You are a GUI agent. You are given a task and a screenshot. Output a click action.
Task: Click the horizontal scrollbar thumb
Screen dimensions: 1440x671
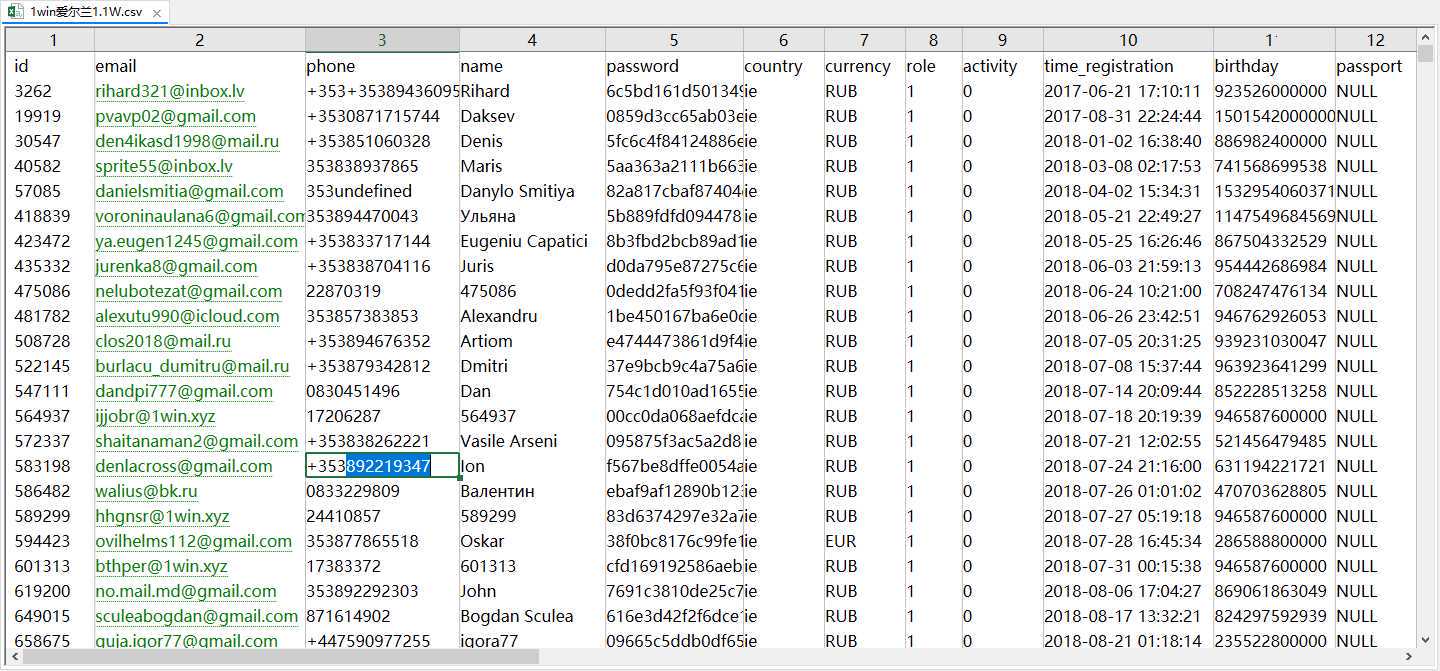coord(280,657)
